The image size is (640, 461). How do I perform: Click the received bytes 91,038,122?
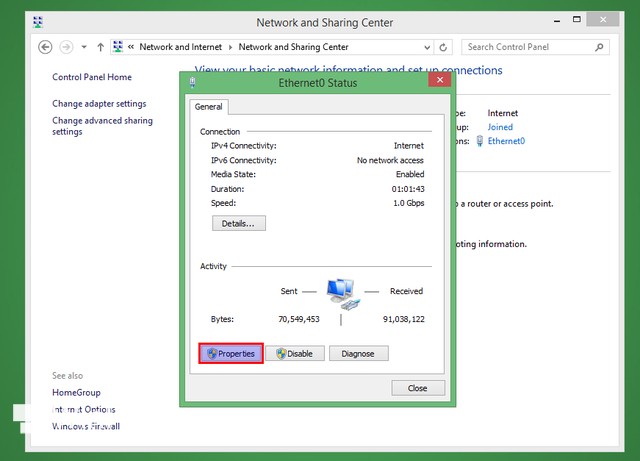pyautogui.click(x=404, y=319)
